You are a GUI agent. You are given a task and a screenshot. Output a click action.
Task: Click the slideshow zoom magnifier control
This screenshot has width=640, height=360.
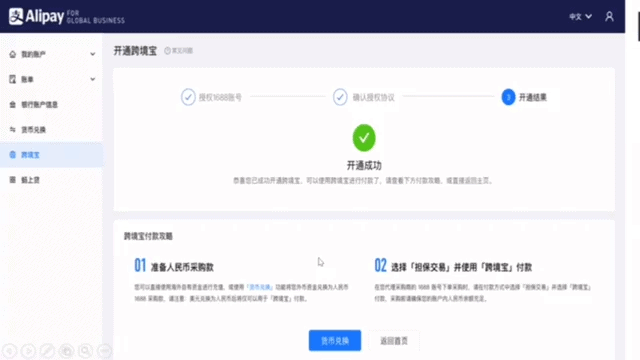tap(85, 351)
